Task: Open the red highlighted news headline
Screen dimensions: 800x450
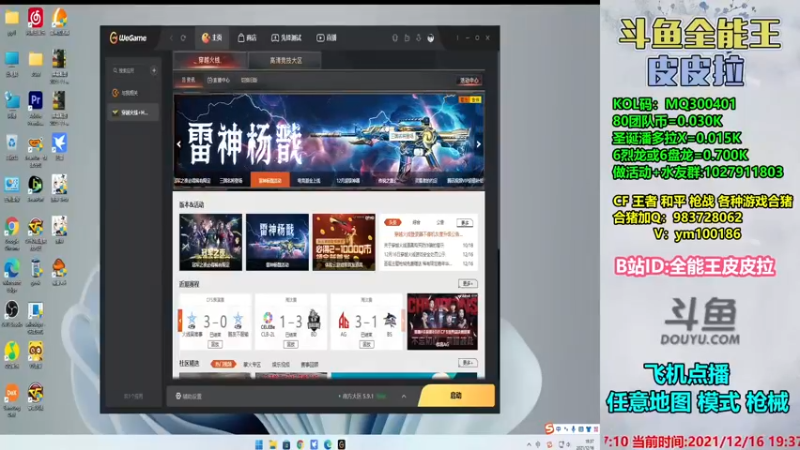Action: (428, 234)
